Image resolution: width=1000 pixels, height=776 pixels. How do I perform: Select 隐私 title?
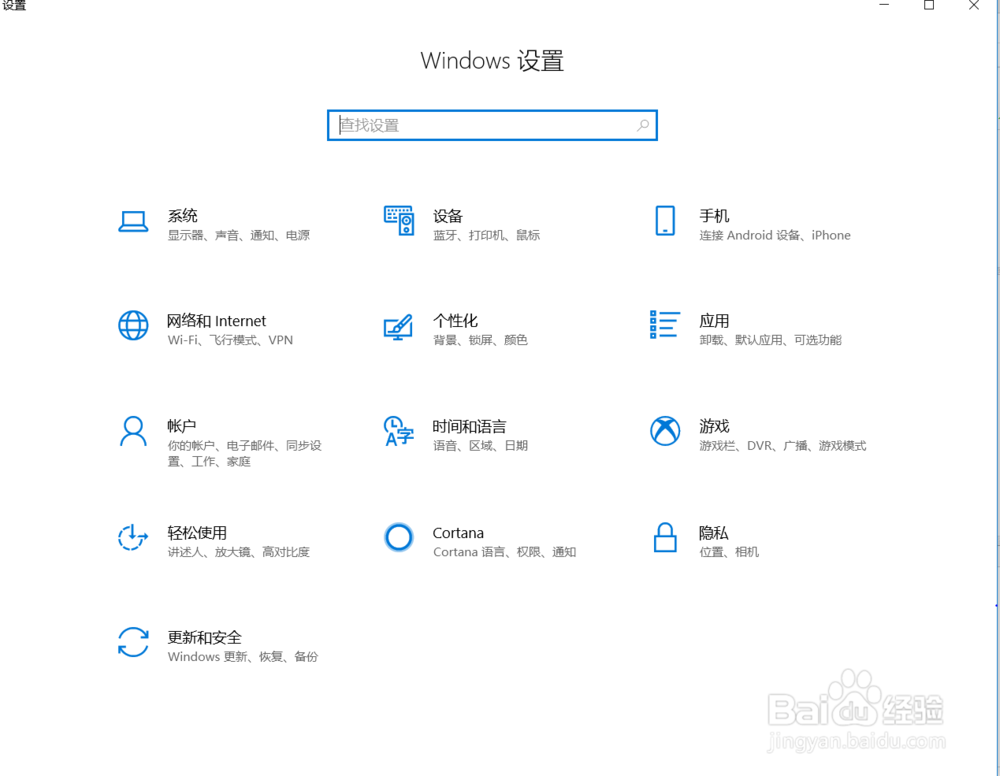[x=714, y=532]
